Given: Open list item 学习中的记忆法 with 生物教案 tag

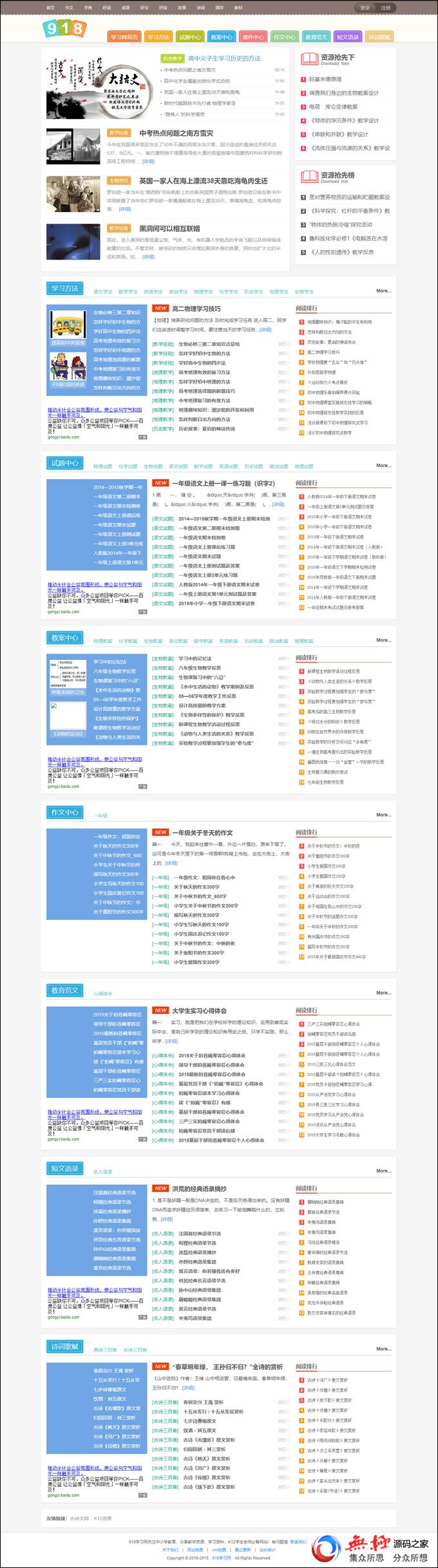Looking at the screenshot, I should coord(195,658).
